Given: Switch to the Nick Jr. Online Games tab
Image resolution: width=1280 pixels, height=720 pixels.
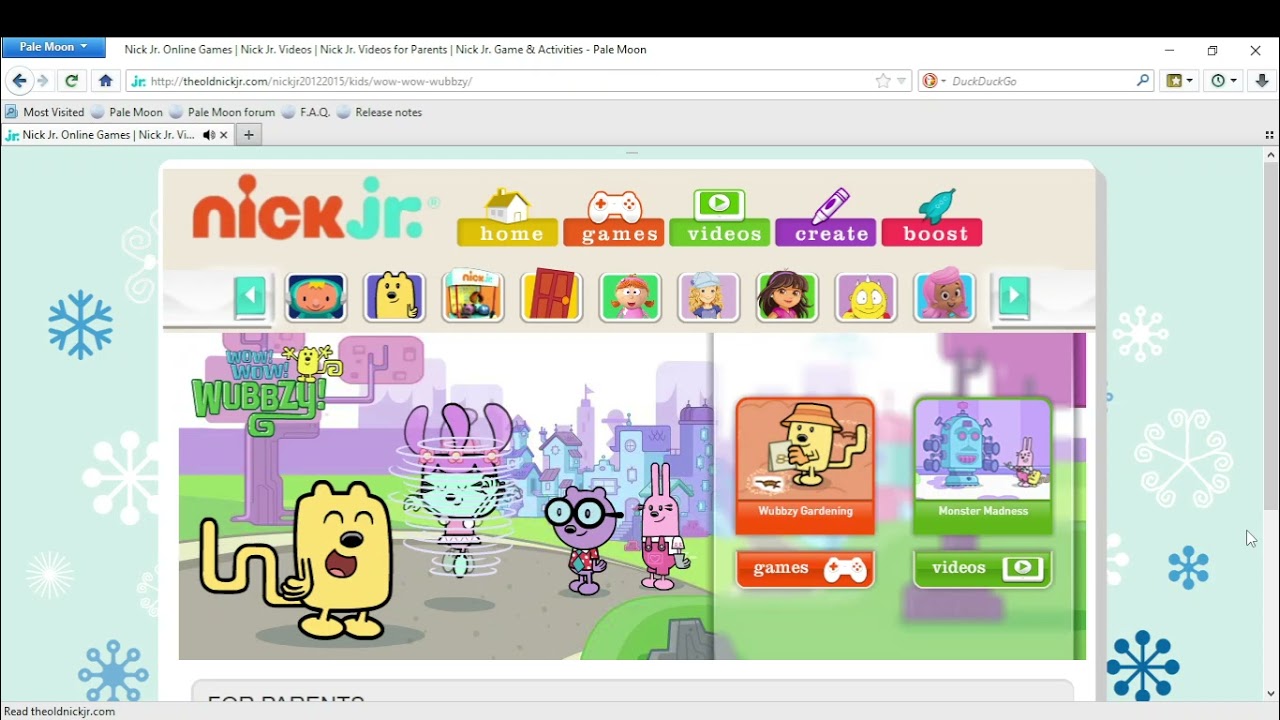Looking at the screenshot, I should point(108,135).
